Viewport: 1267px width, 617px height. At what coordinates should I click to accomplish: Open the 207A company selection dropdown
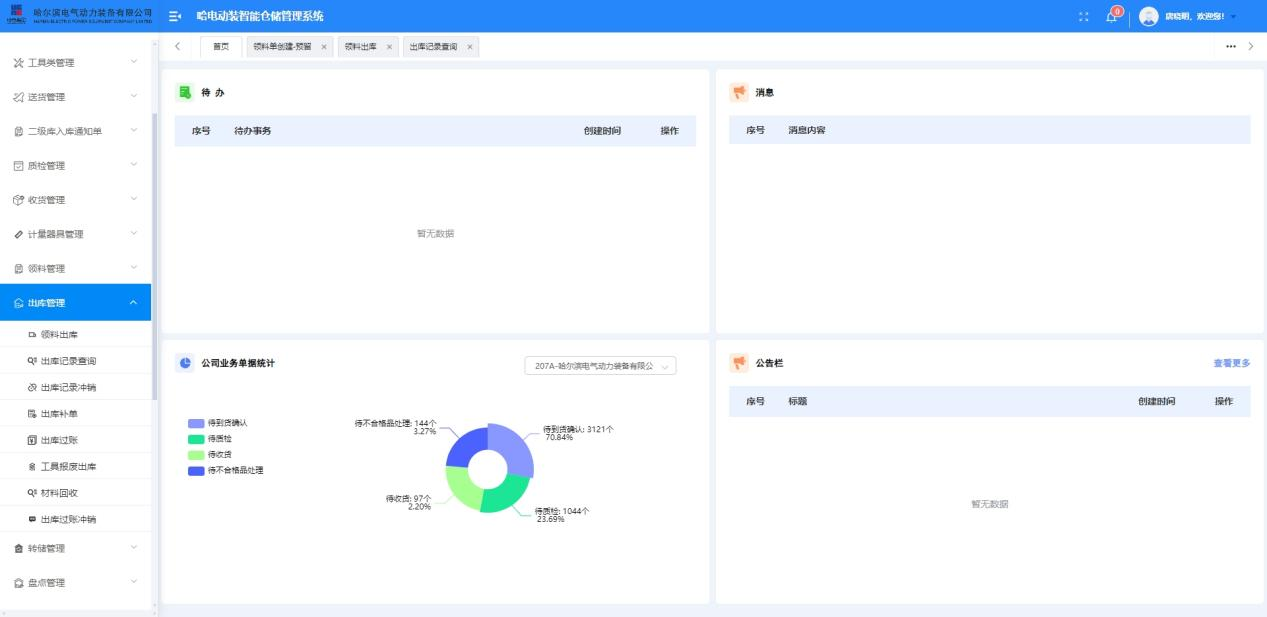[600, 366]
